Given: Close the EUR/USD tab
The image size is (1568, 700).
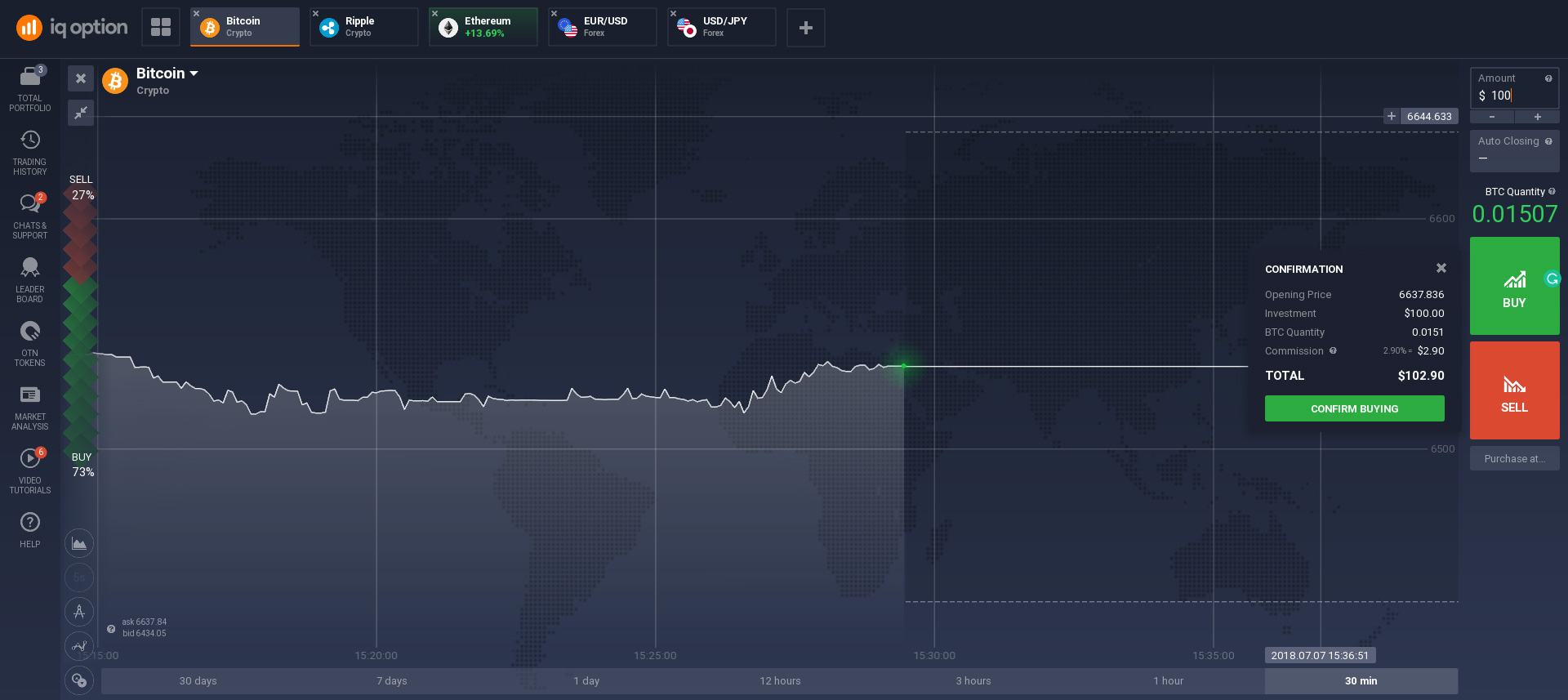Looking at the screenshot, I should pos(554,14).
